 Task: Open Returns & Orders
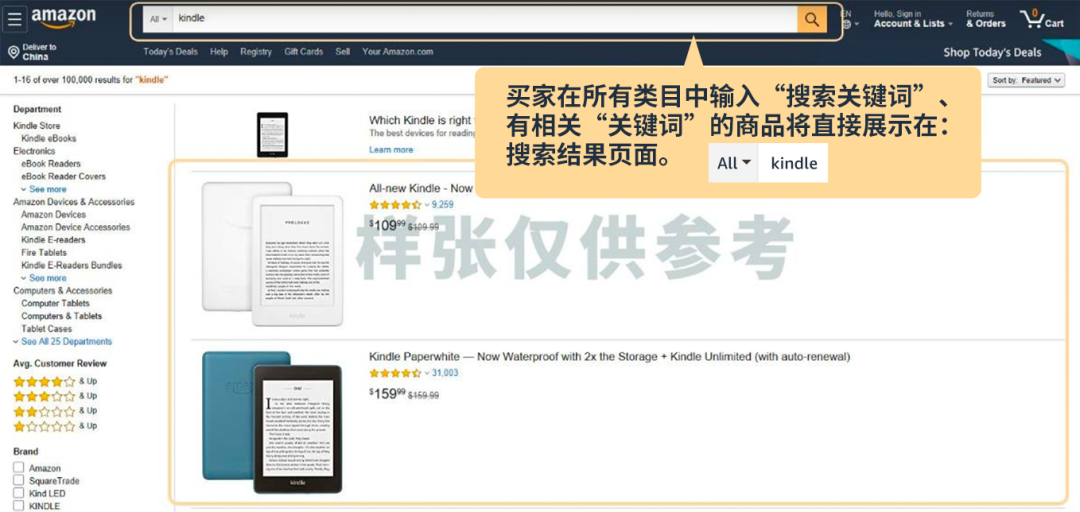(986, 19)
